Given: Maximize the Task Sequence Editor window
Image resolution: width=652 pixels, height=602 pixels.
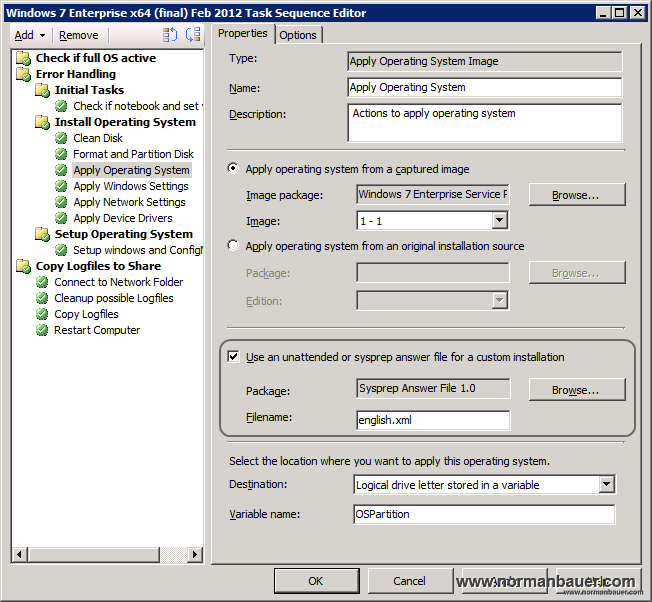Looking at the screenshot, I should pyautogui.click(x=620, y=13).
